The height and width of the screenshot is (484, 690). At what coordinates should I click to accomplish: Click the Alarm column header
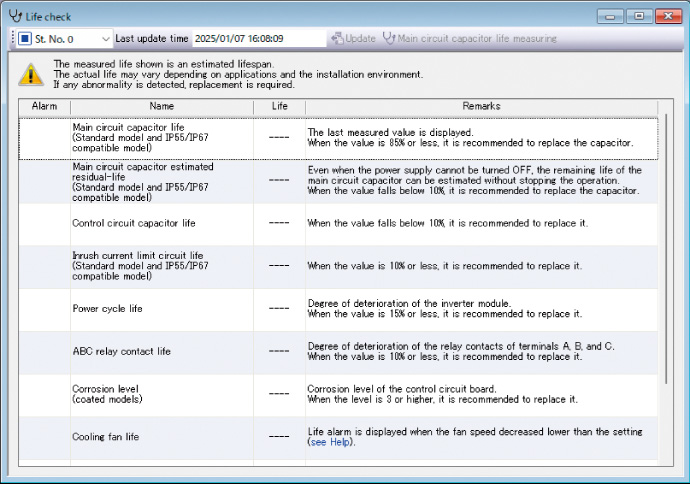tap(44, 106)
